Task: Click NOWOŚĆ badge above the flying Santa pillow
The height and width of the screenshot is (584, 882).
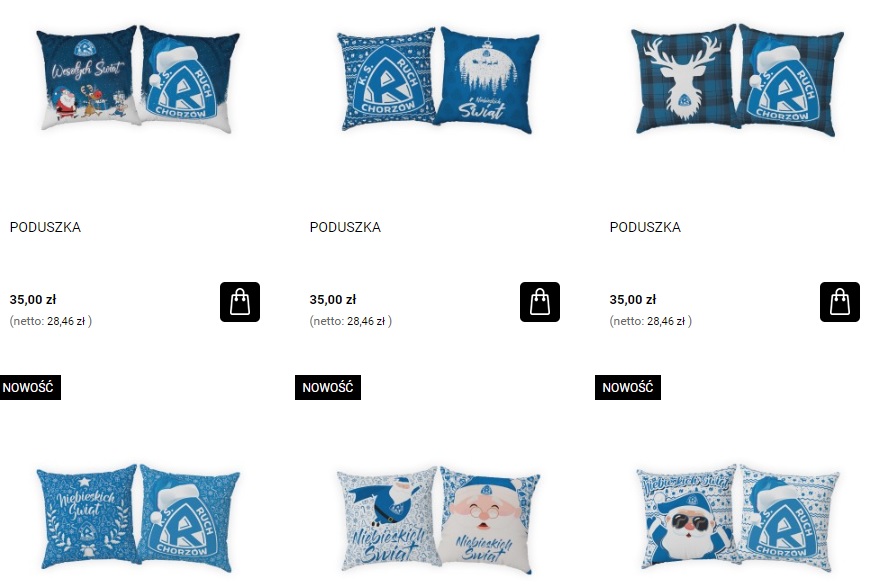Action: [x=327, y=388]
